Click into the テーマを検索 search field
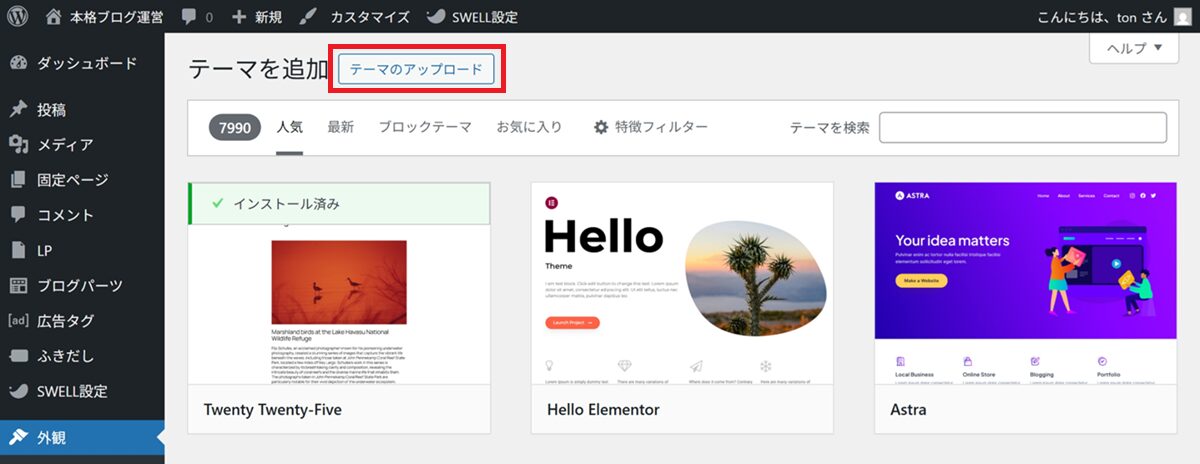This screenshot has height=464, width=1200. tap(1022, 128)
